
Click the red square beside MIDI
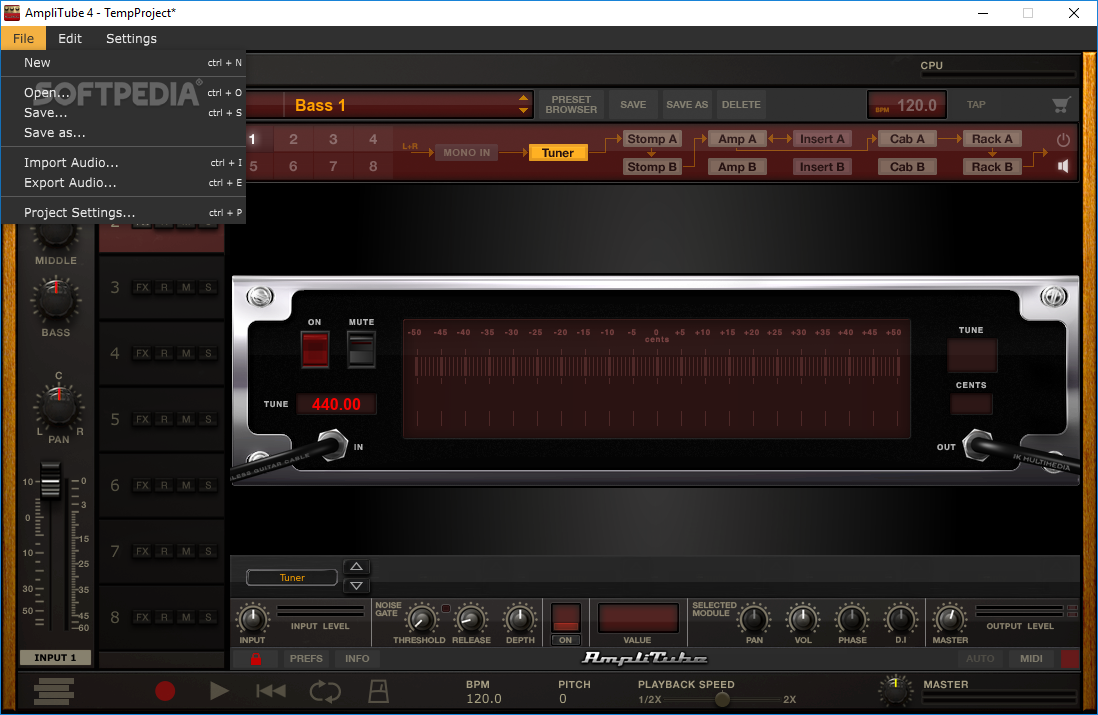pyautogui.click(x=1070, y=658)
